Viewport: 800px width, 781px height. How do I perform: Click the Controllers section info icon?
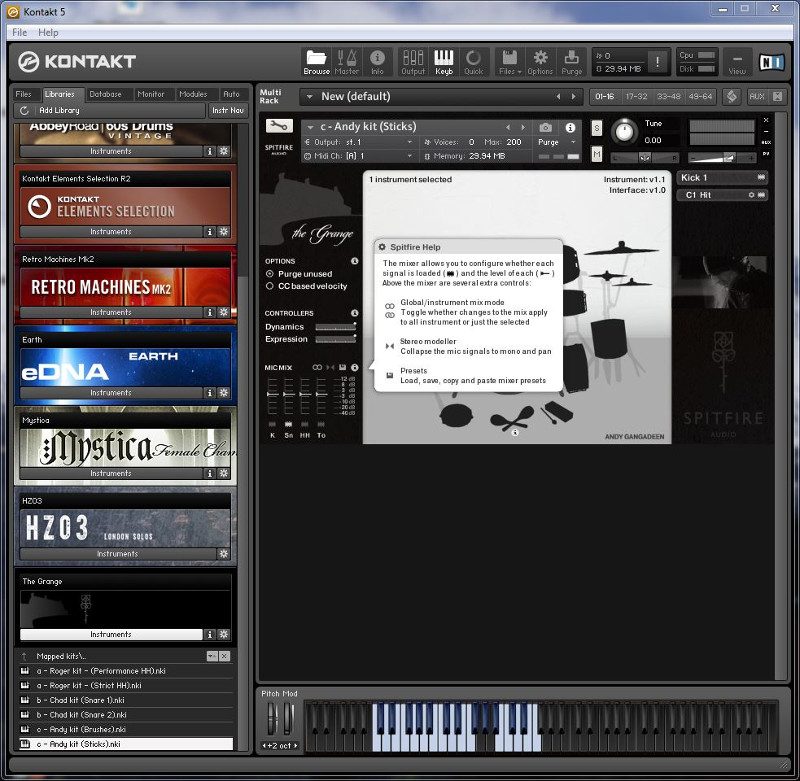click(x=355, y=313)
